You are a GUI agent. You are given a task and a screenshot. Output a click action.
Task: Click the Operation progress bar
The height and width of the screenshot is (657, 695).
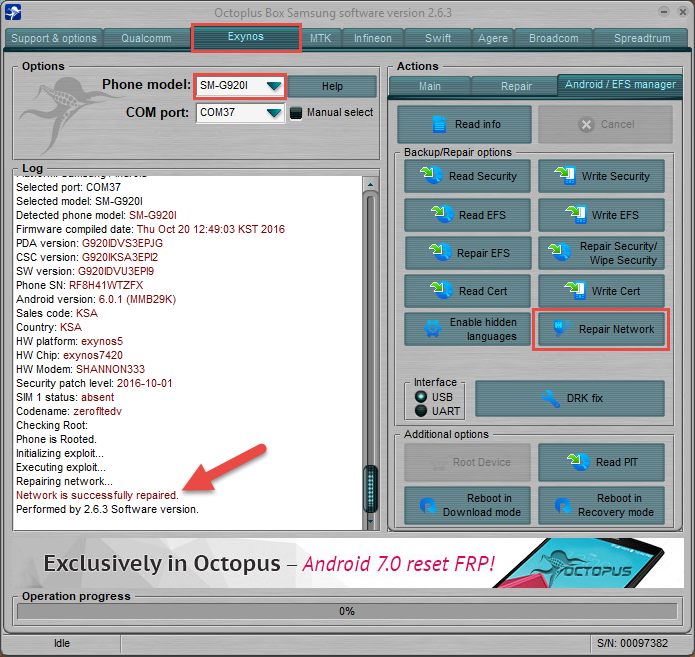click(x=347, y=611)
